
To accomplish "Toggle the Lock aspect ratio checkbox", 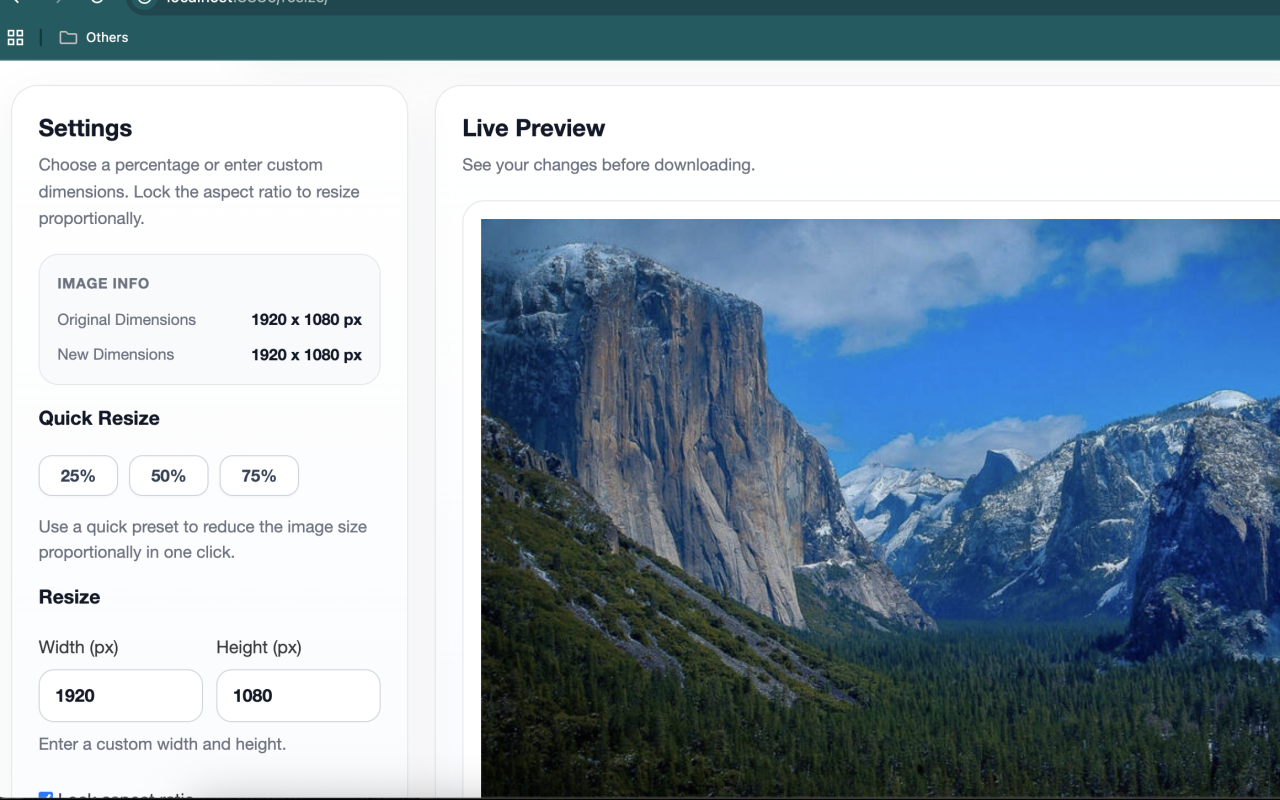I will click(45, 796).
